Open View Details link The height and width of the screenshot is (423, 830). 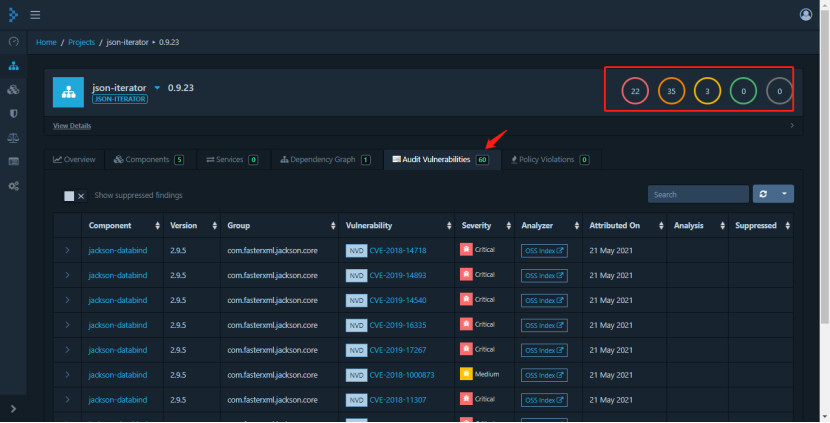tap(72, 125)
